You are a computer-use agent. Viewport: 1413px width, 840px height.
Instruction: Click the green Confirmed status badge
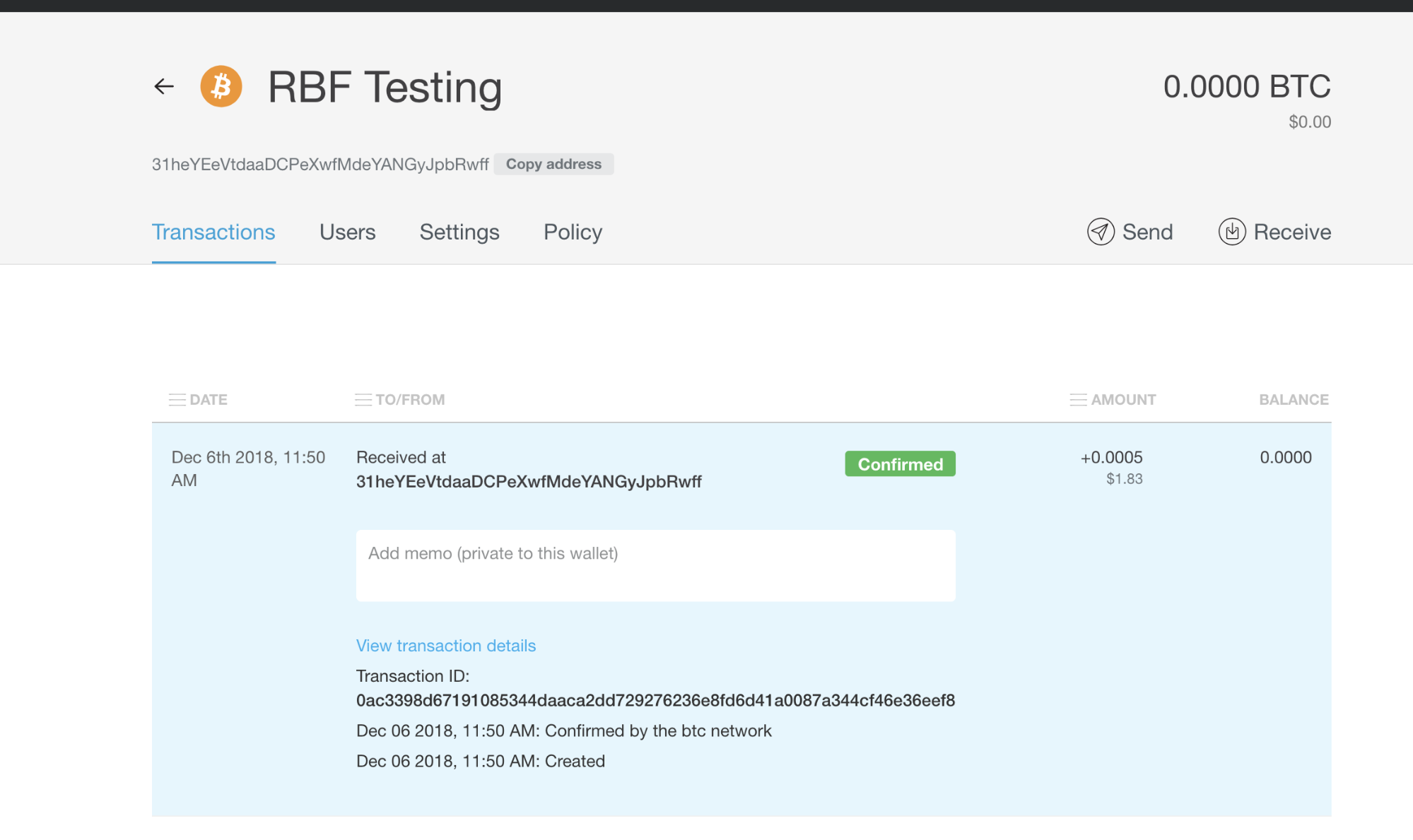tap(900, 464)
